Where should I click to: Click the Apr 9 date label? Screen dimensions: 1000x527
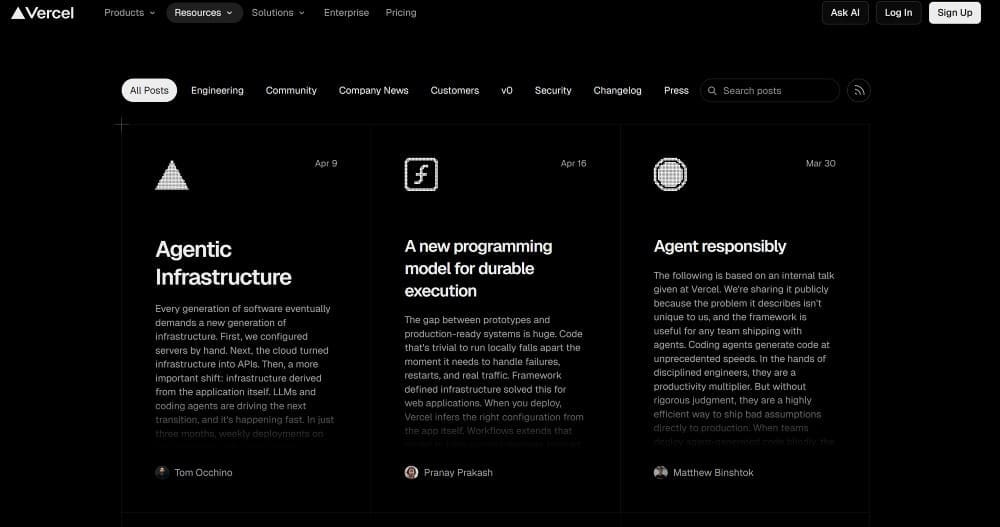point(326,163)
